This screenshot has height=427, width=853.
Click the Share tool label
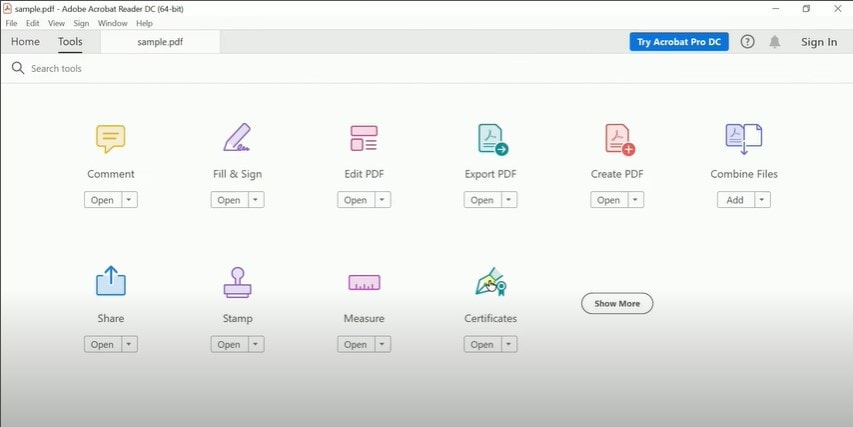point(110,318)
